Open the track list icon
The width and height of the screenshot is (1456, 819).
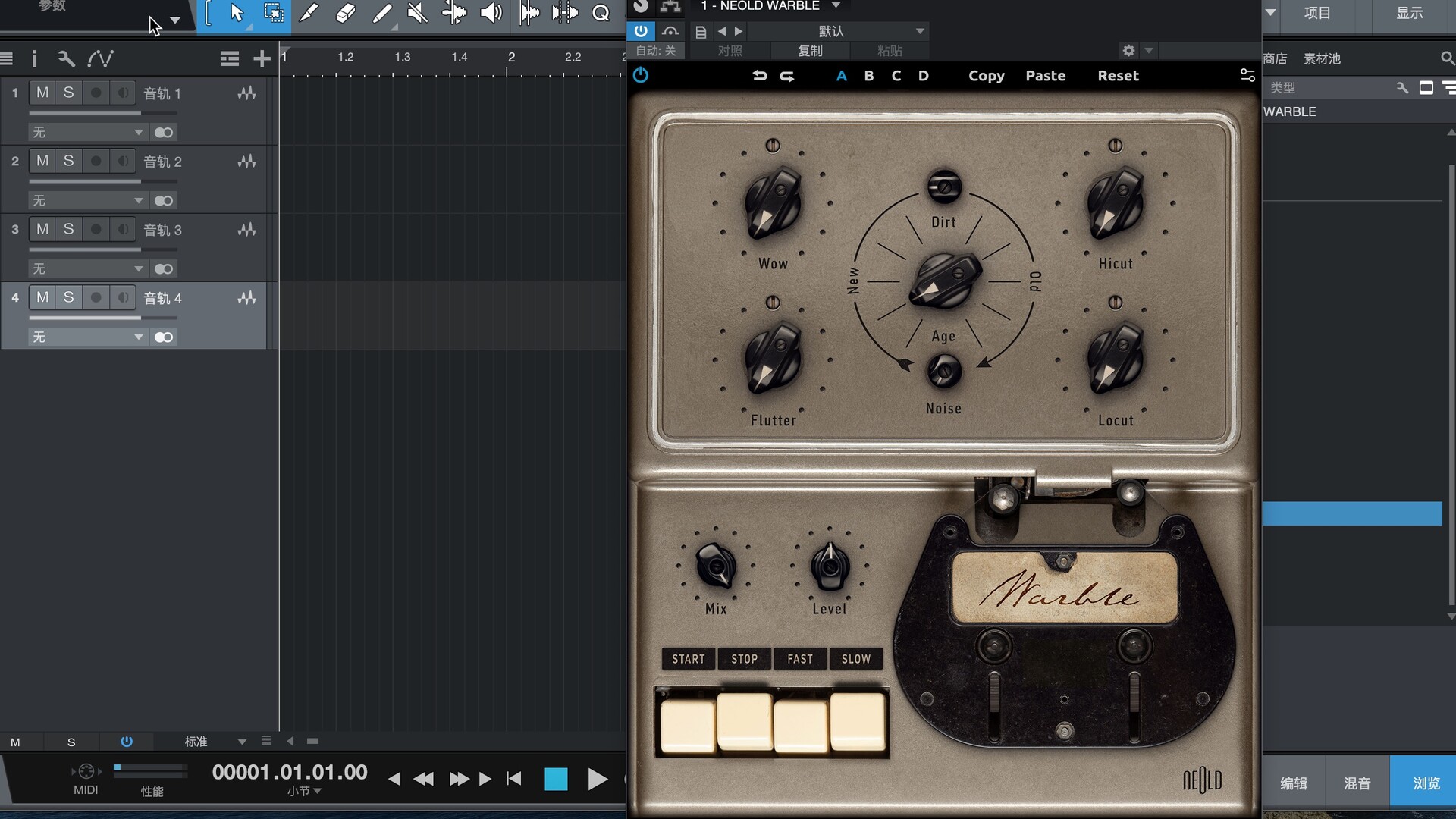(x=7, y=58)
